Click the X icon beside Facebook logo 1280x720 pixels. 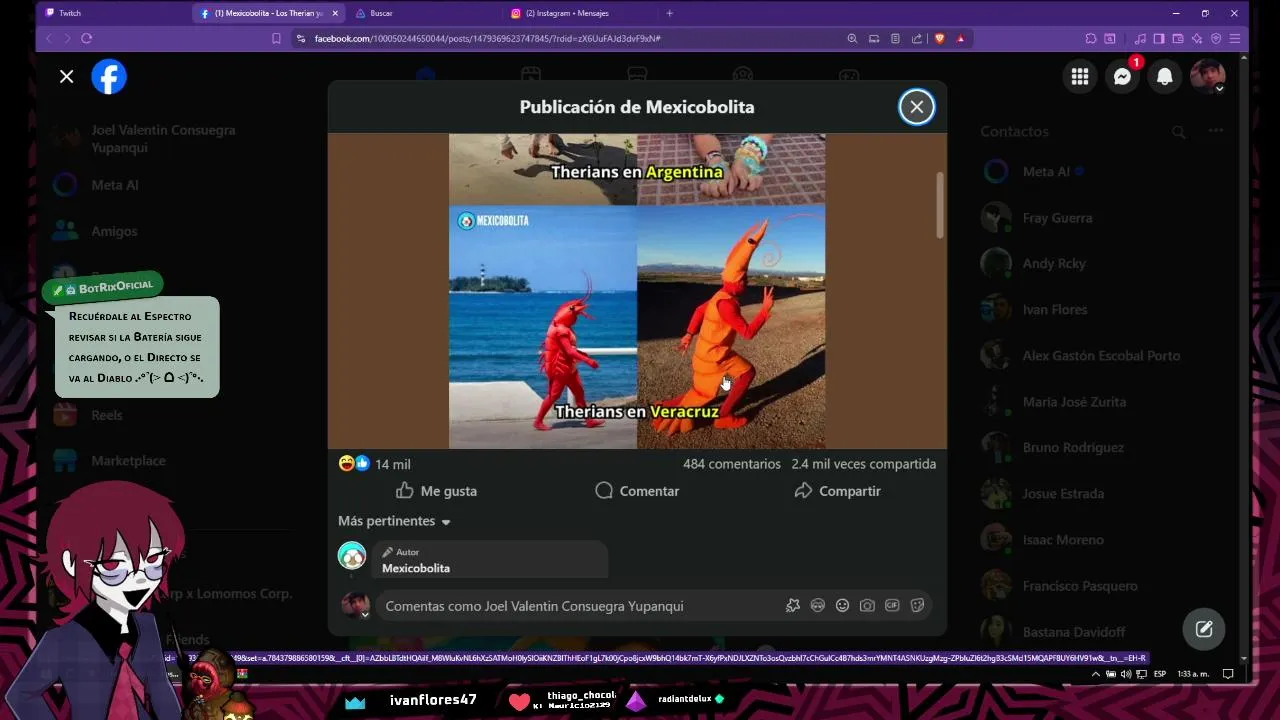(x=66, y=77)
